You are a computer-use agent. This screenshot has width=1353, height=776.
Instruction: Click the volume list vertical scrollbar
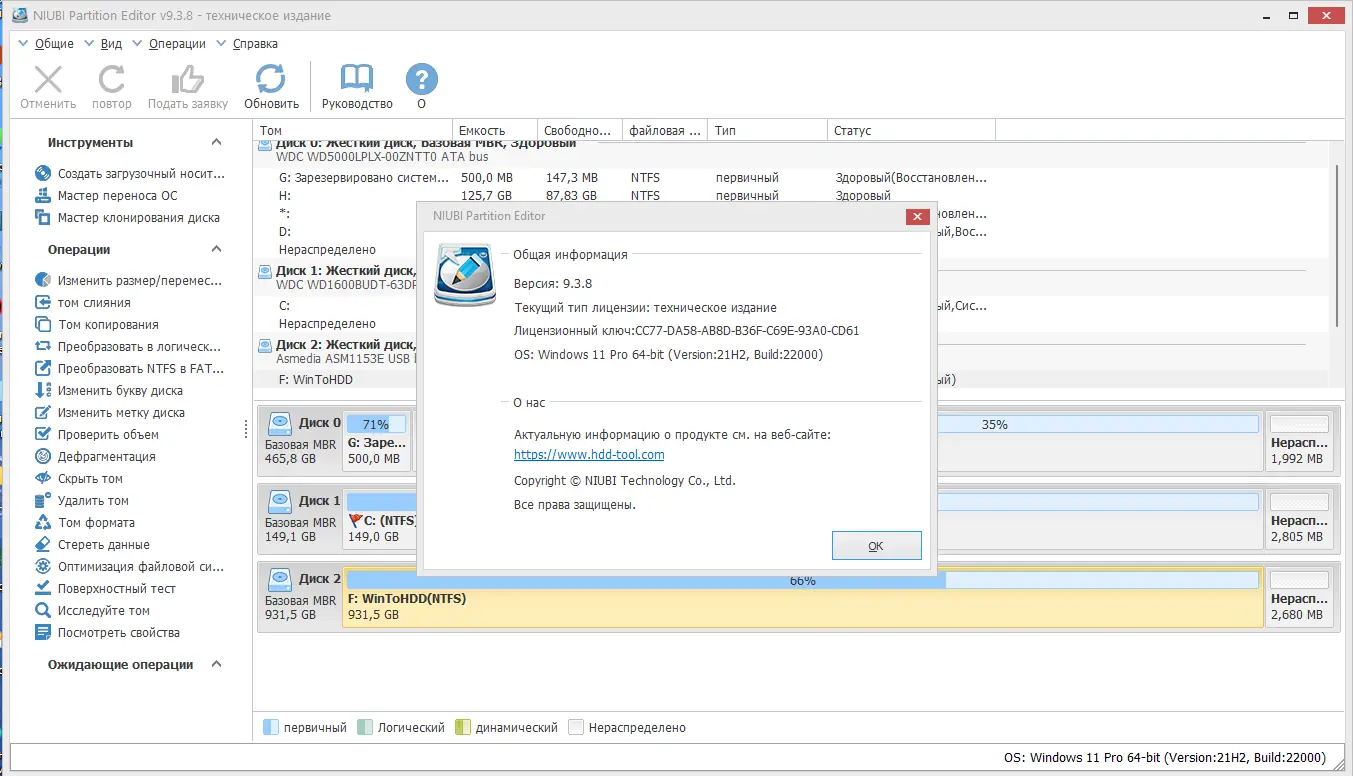click(x=1336, y=248)
